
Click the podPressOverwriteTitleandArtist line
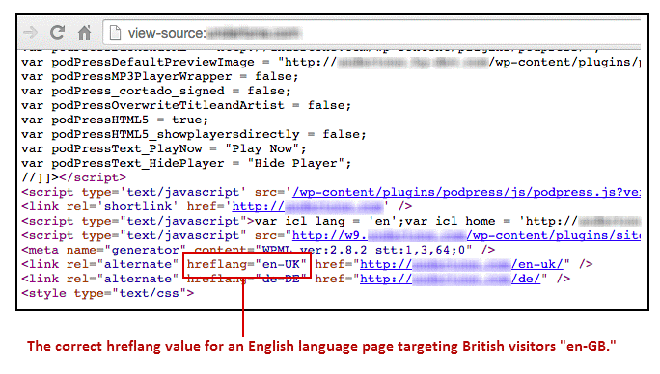click(x=186, y=105)
